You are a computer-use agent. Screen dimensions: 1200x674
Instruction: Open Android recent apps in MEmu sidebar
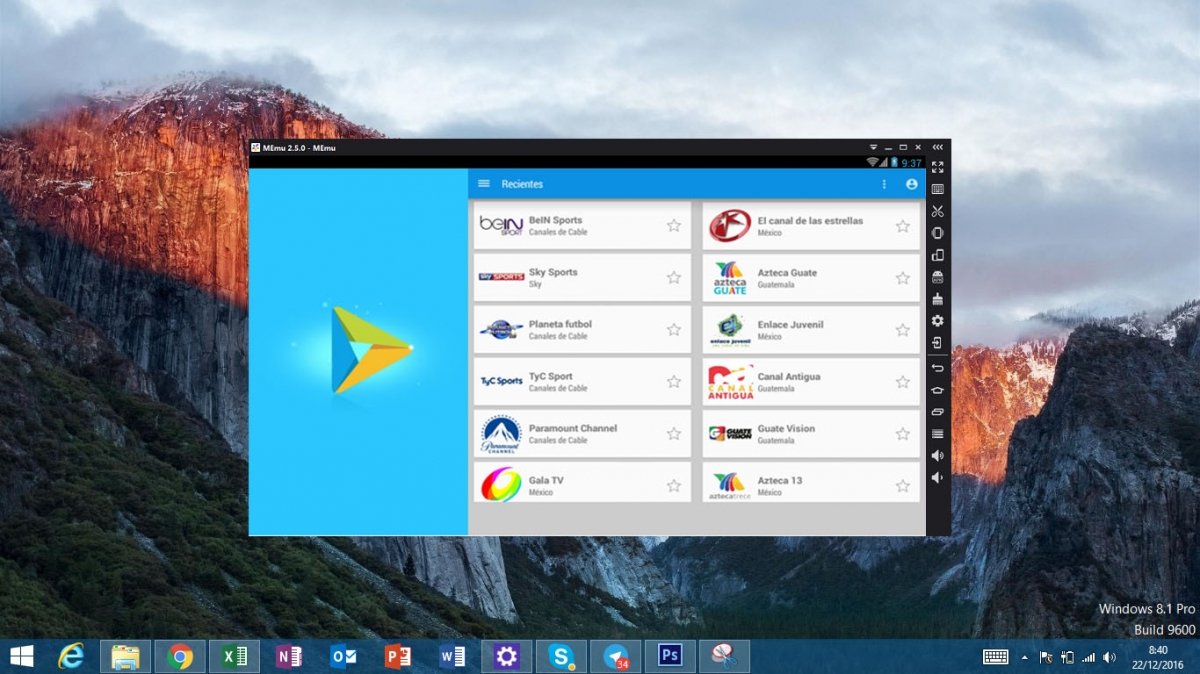click(x=937, y=412)
